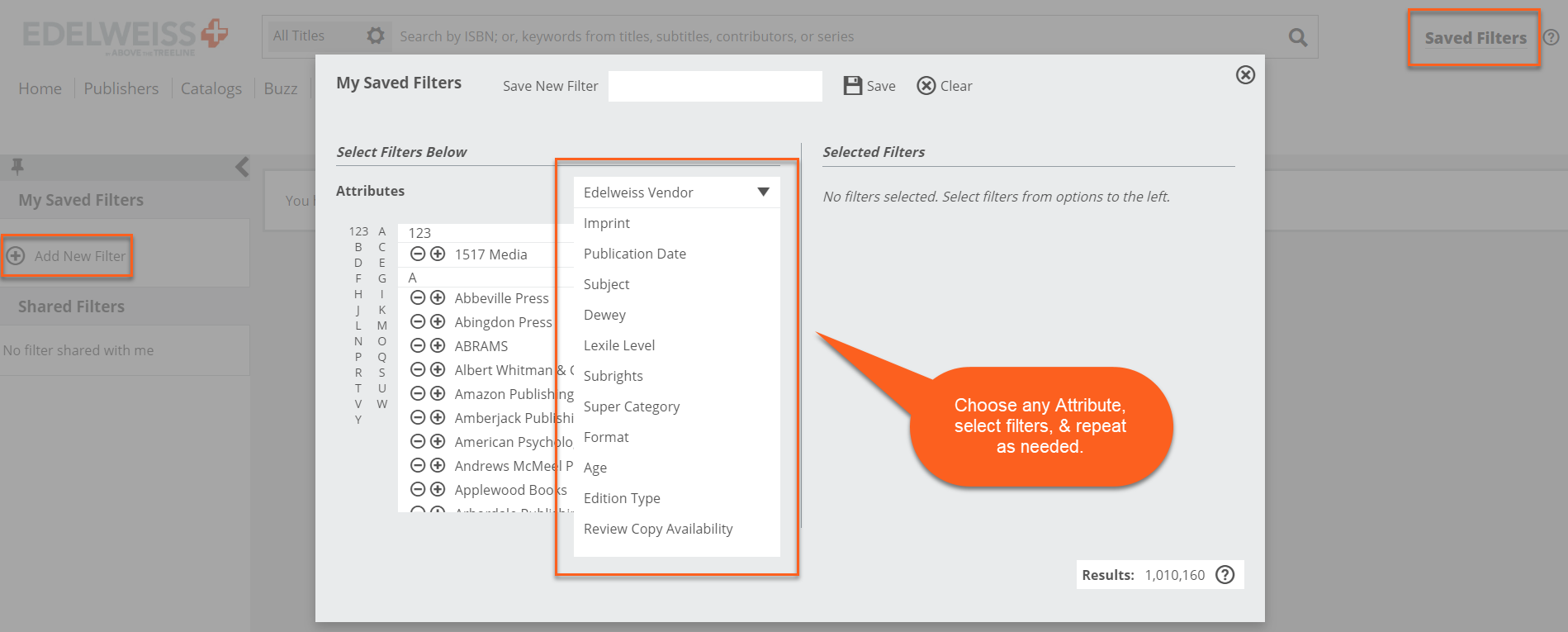Click the 1517 Media vendor name

[x=490, y=254]
